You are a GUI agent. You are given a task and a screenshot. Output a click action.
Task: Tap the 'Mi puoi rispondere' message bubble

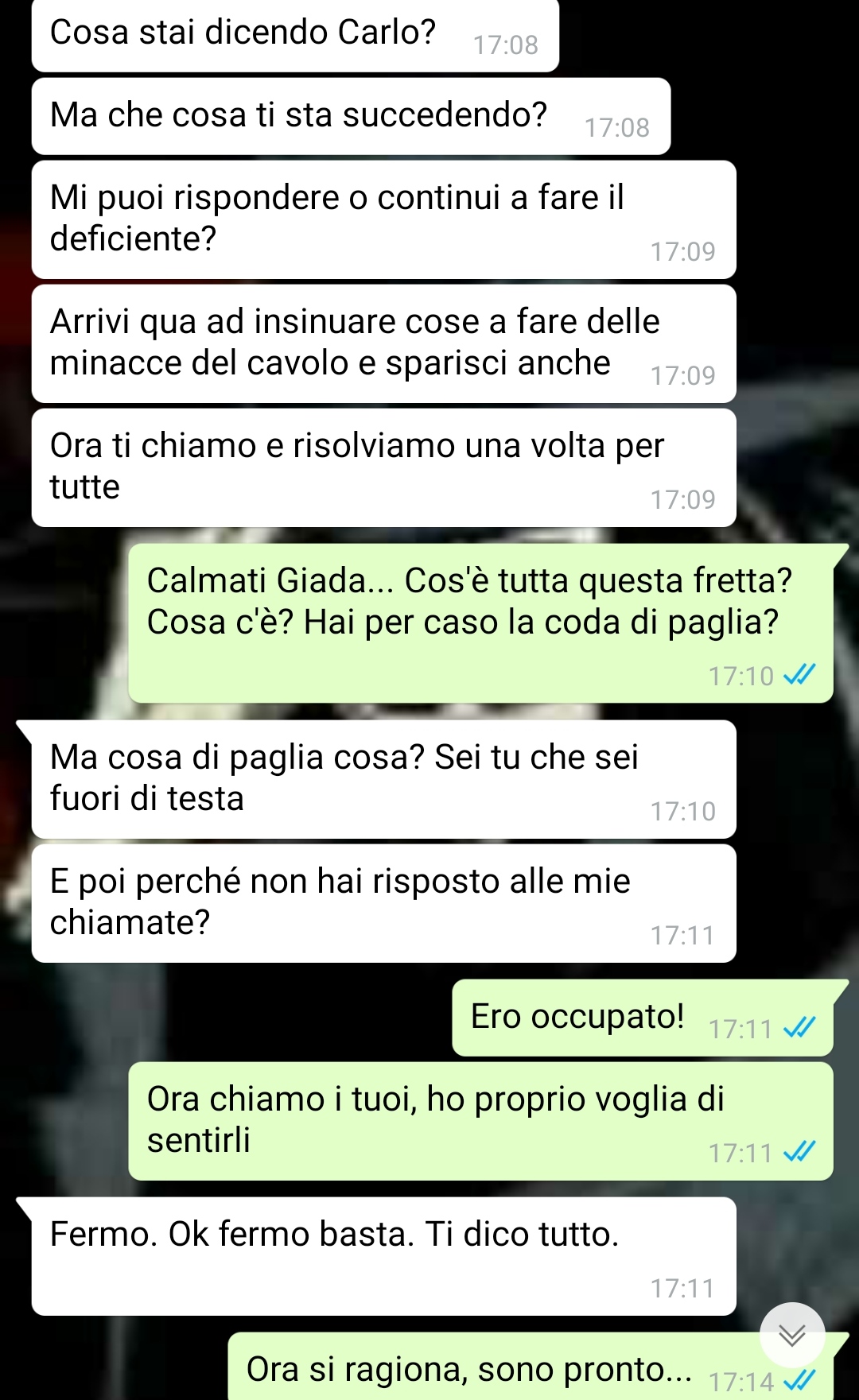pos(383,219)
